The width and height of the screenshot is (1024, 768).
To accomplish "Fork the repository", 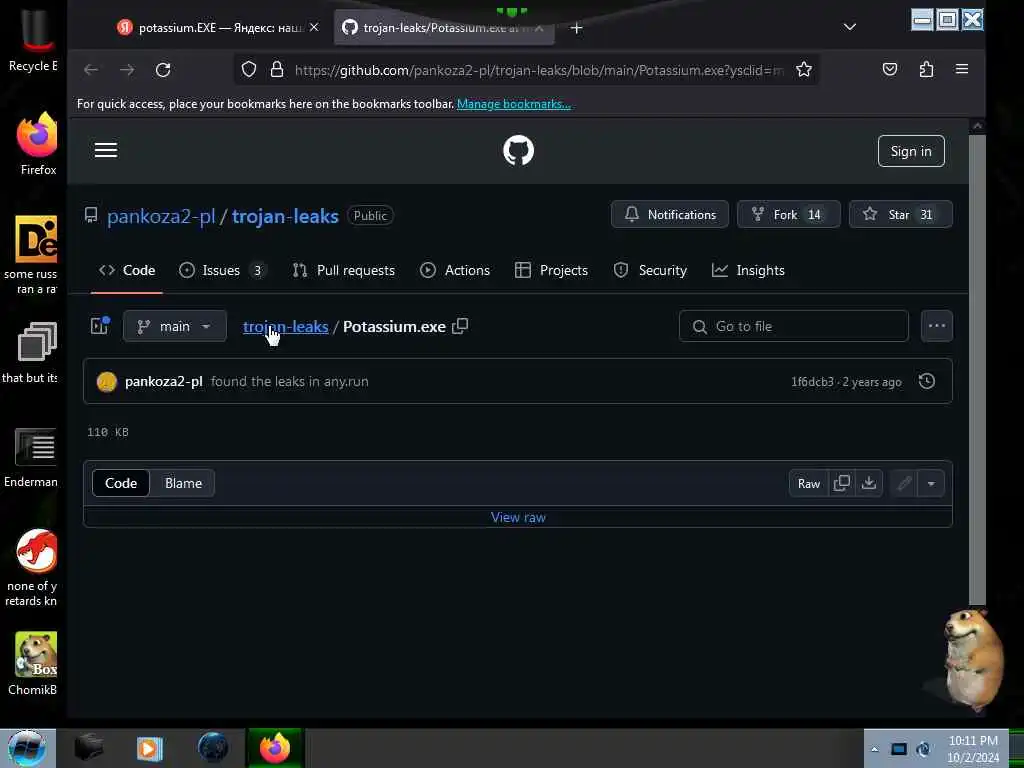I will 788,214.
